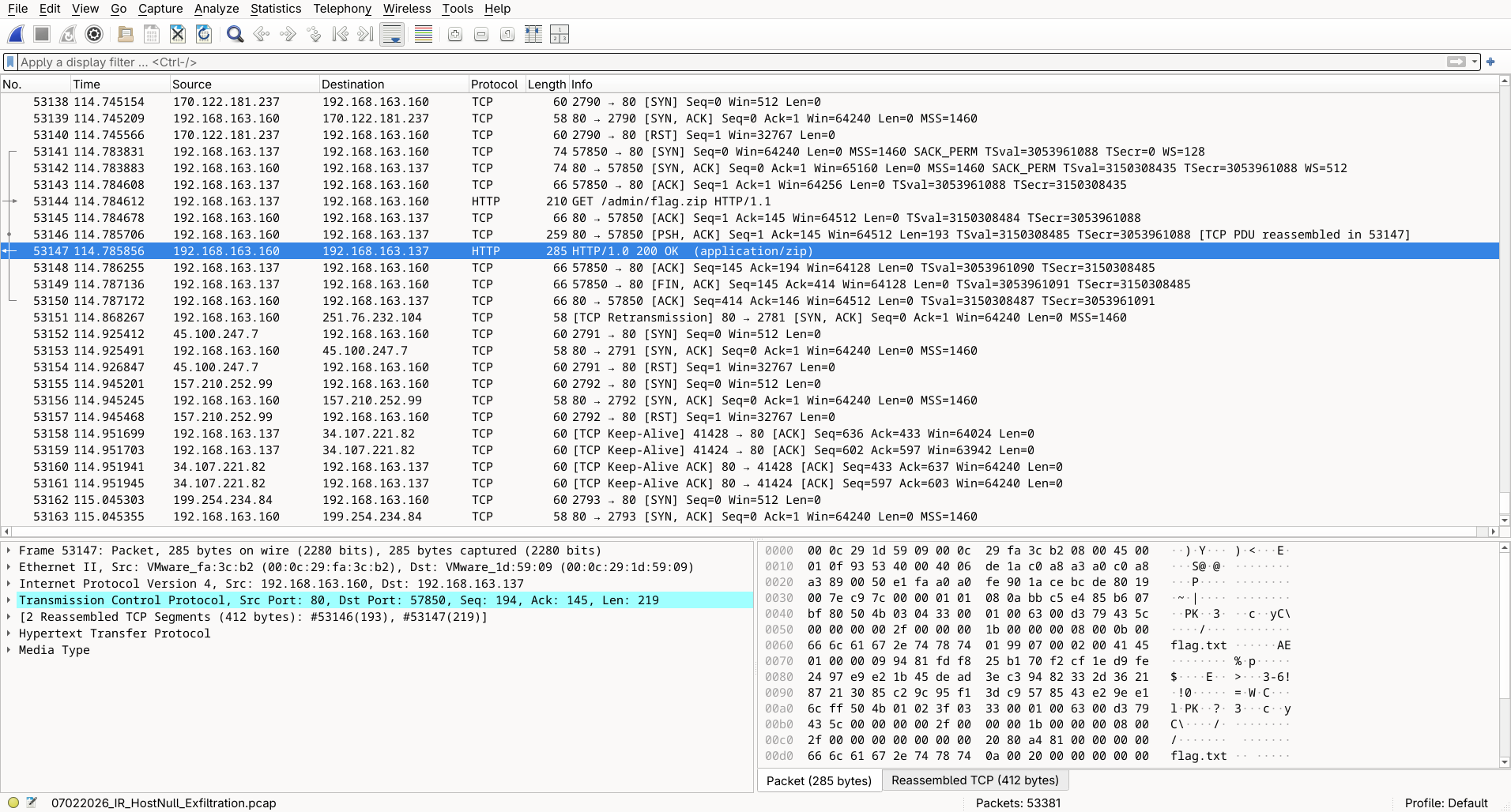Close the capture file with X icon
Screen dimensions: 1511x812
pyautogui.click(x=178, y=34)
